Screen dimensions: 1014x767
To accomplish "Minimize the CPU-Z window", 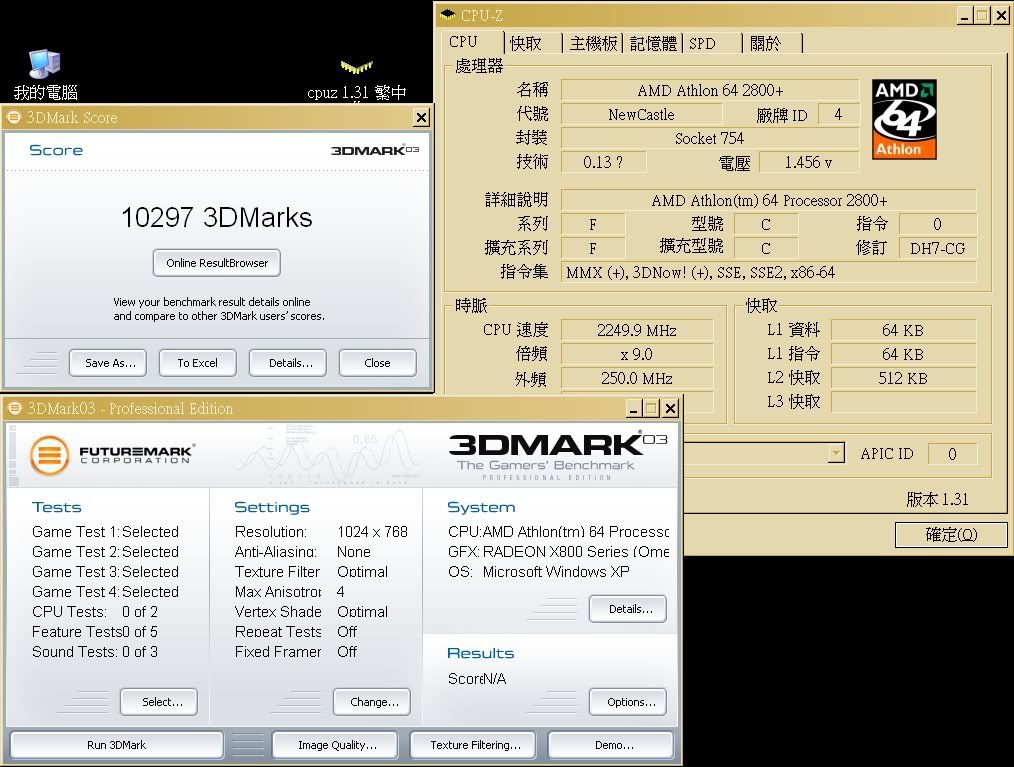I will tap(964, 16).
